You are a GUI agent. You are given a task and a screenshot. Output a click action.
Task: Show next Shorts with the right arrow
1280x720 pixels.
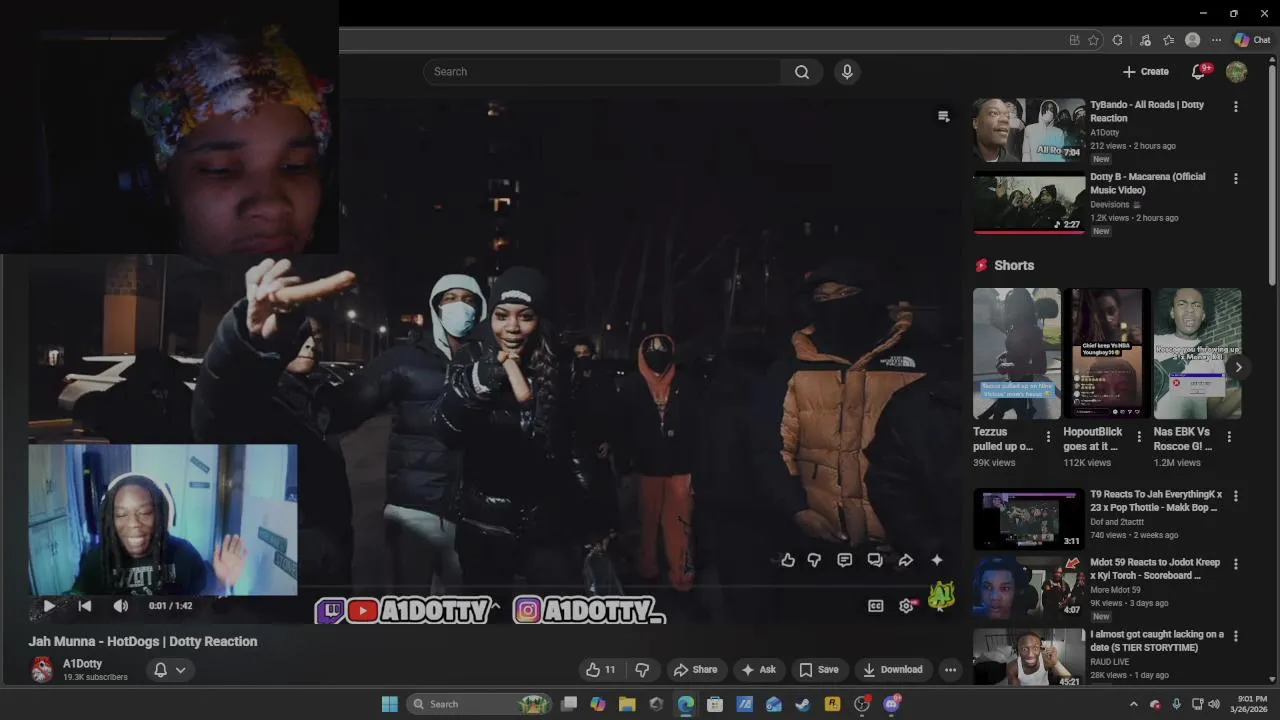(1238, 368)
